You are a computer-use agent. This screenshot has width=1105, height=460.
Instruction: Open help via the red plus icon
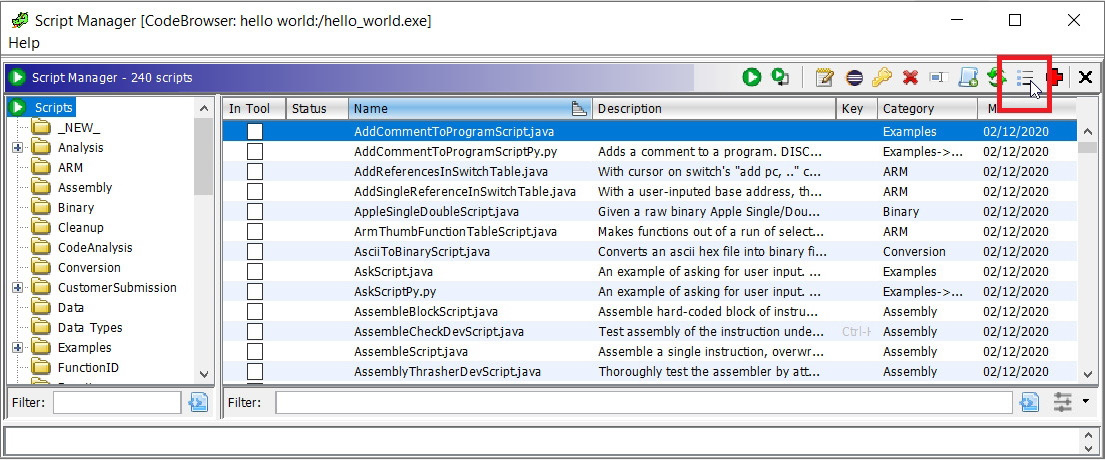click(x=1056, y=77)
